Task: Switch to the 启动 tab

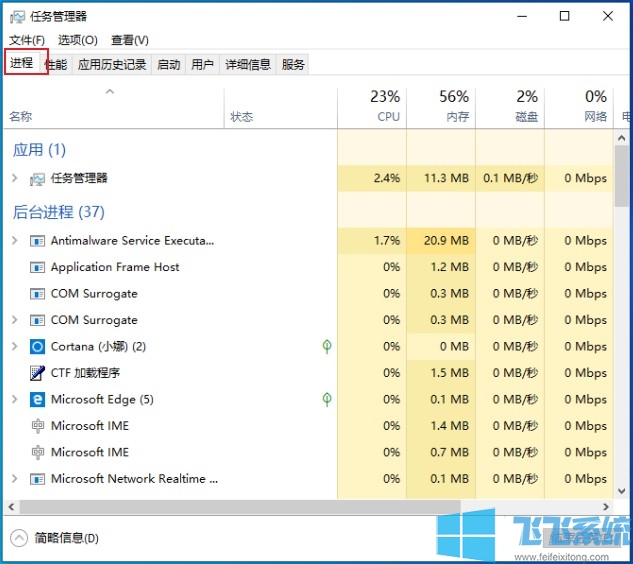Action: (x=168, y=64)
